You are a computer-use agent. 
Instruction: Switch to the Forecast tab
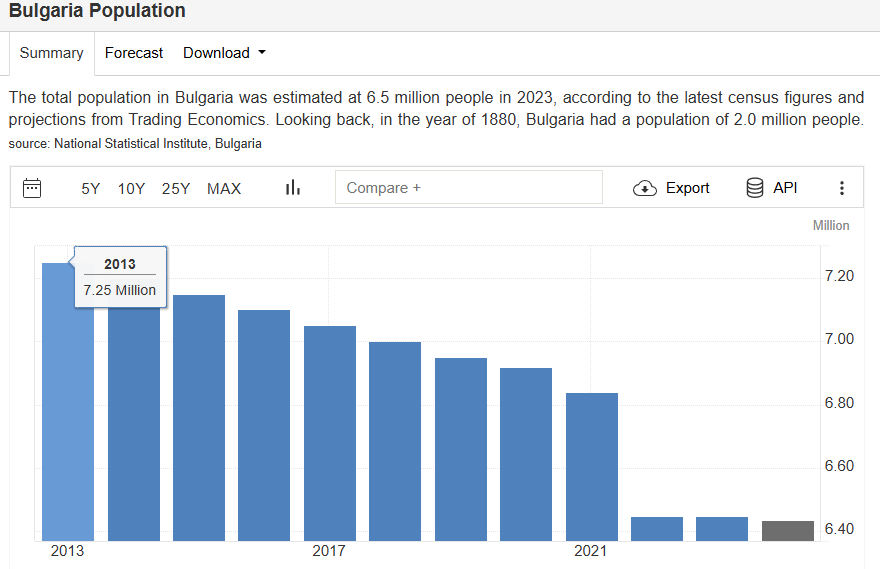134,53
